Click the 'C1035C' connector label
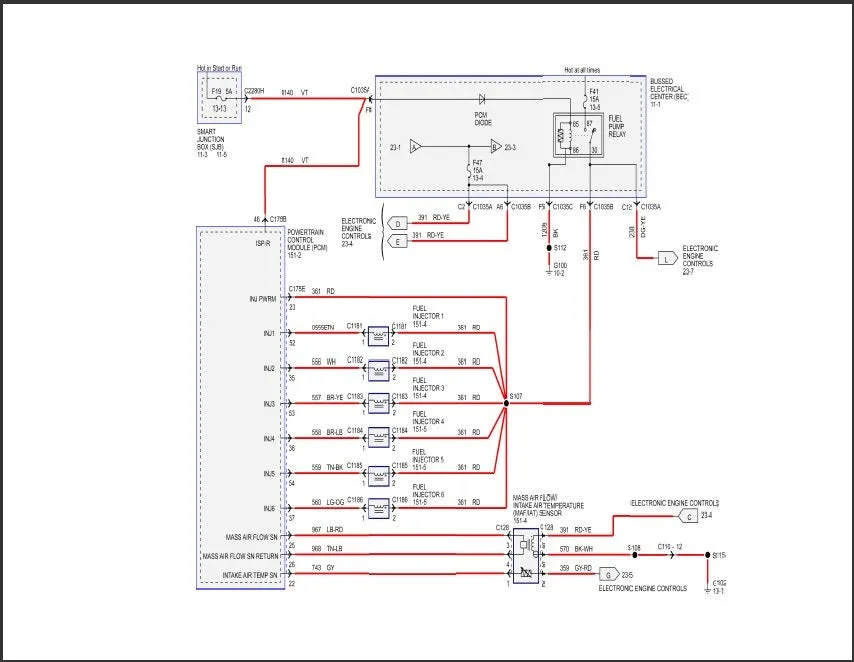Viewport: 854px width, 662px height. coord(563,207)
